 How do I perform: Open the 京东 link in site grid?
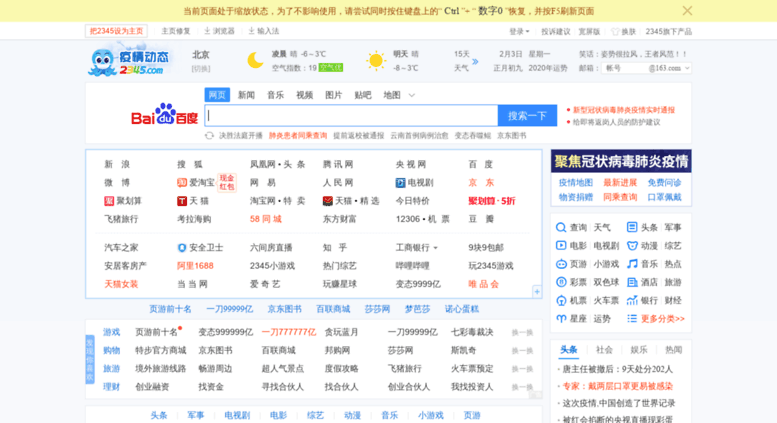[481, 183]
